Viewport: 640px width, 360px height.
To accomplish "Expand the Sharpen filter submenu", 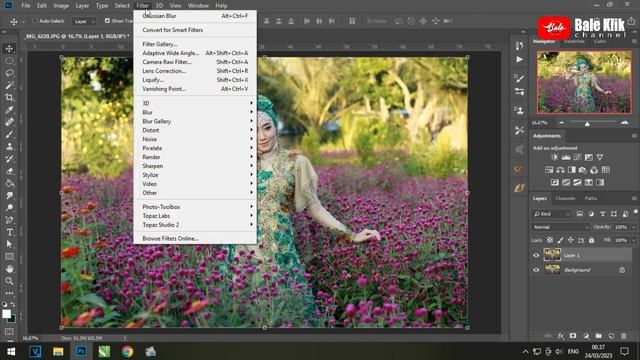I will pos(195,166).
